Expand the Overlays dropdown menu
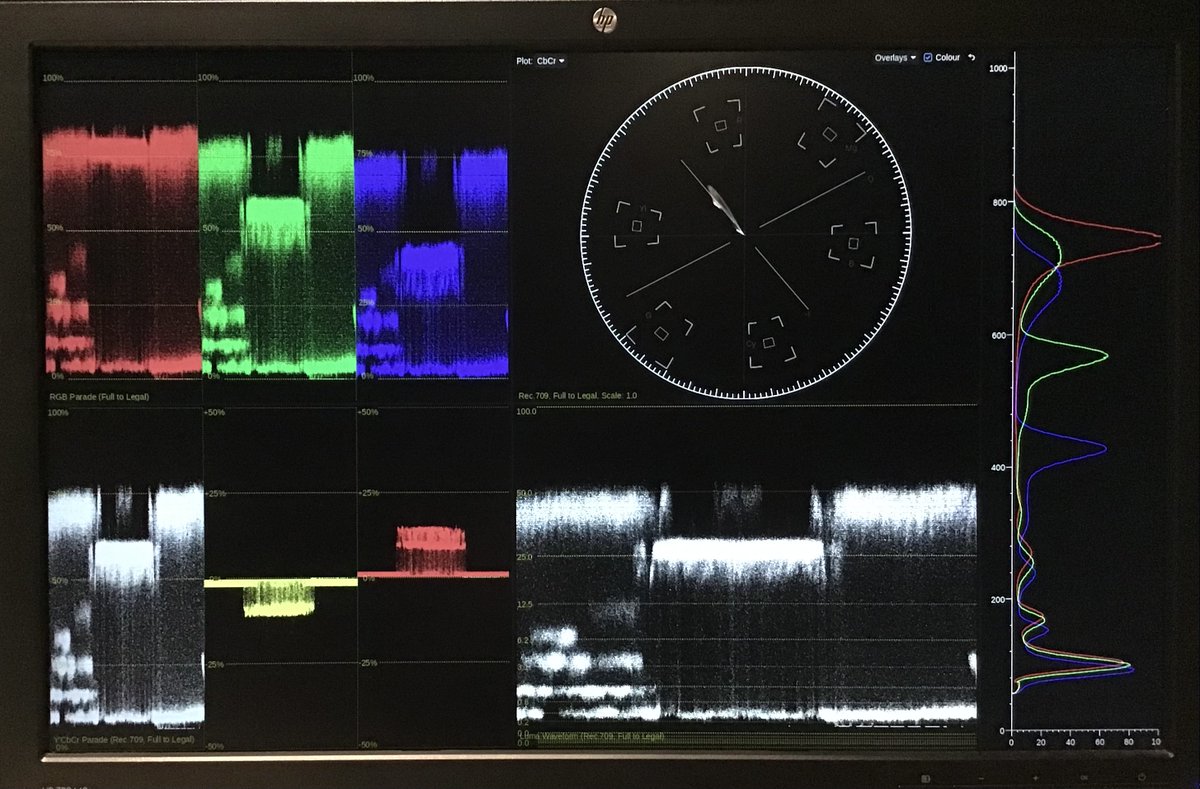 (x=895, y=58)
